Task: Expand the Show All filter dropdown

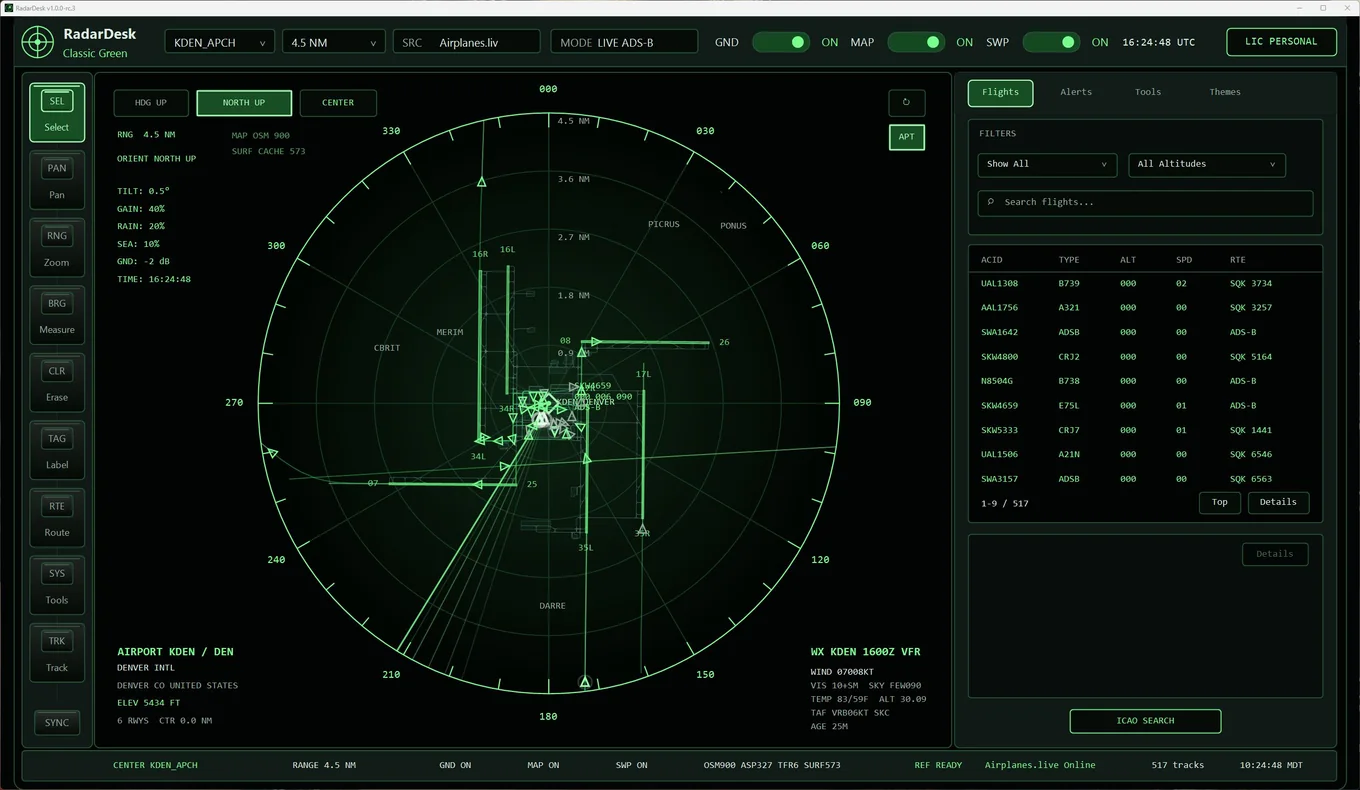Action: coord(1047,164)
